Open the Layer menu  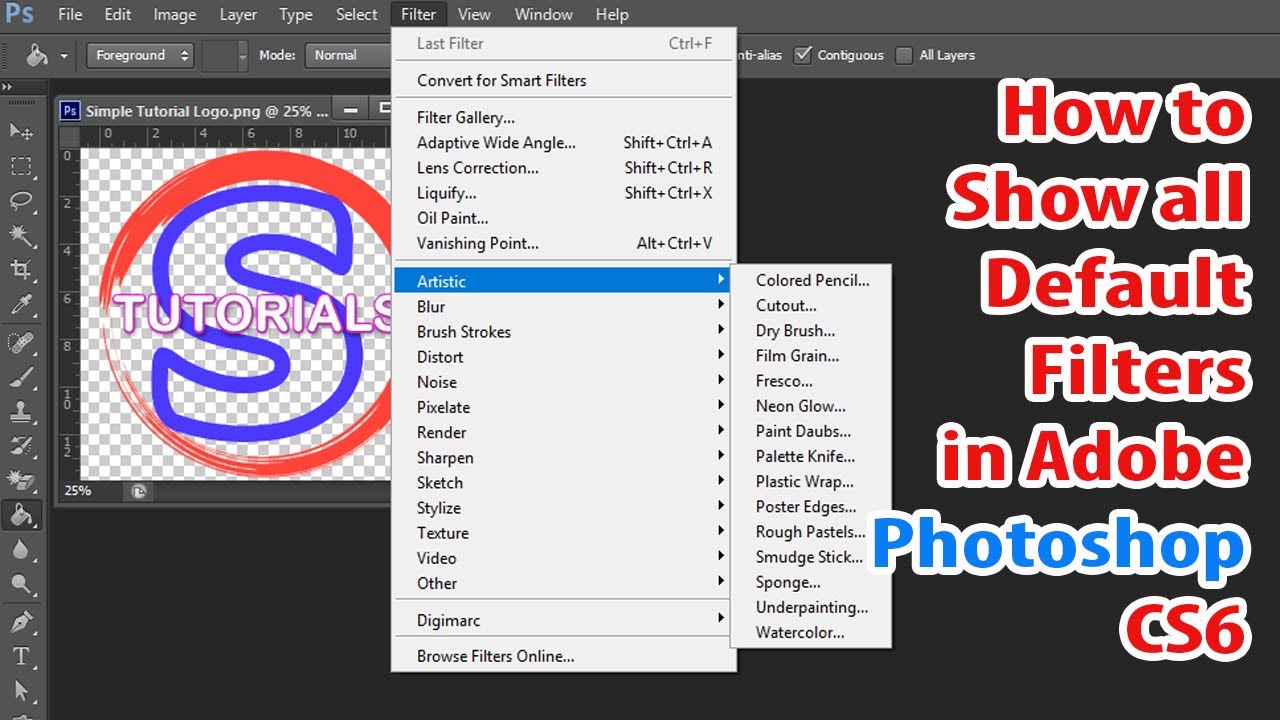click(238, 14)
